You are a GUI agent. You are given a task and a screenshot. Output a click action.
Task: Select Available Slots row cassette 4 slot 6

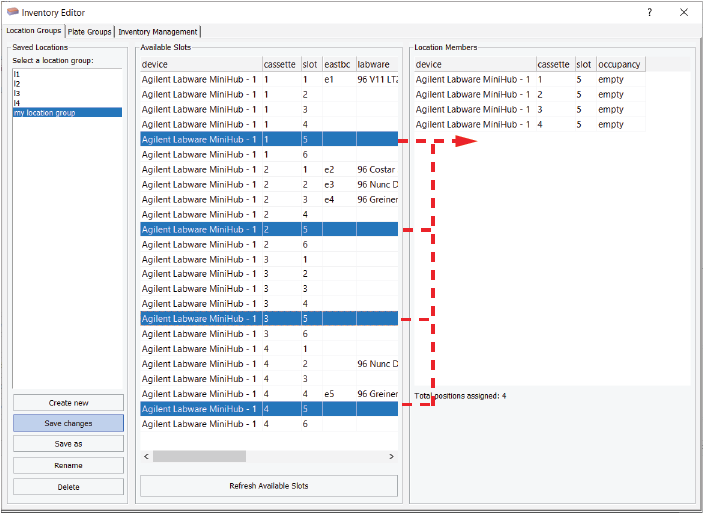(269, 424)
